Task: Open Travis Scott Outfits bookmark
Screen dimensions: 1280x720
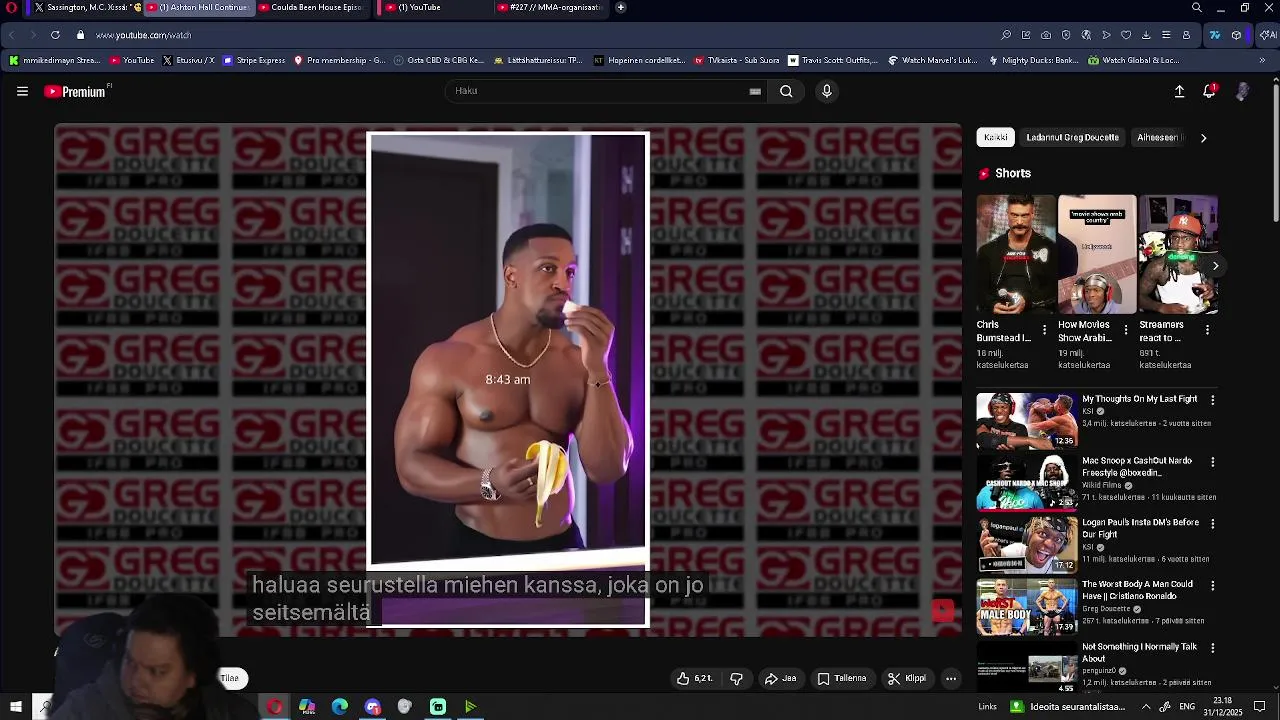Action: coord(833,60)
